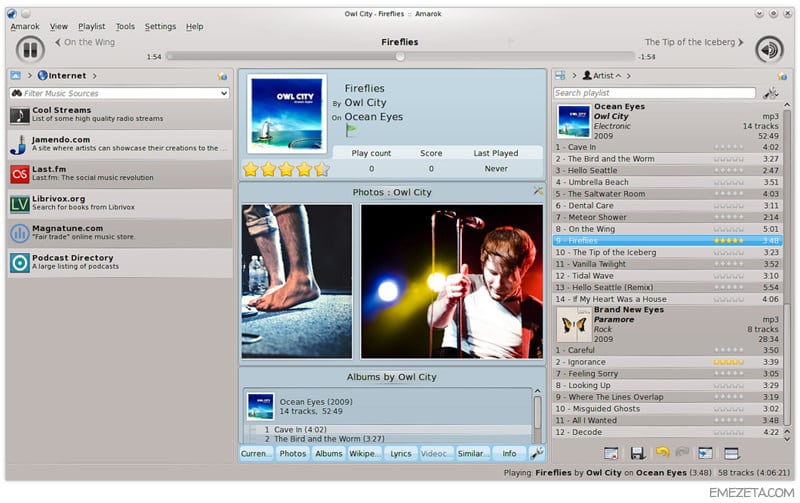Click the show active track icon
Screen dimensions: 800x503
(x=705, y=453)
